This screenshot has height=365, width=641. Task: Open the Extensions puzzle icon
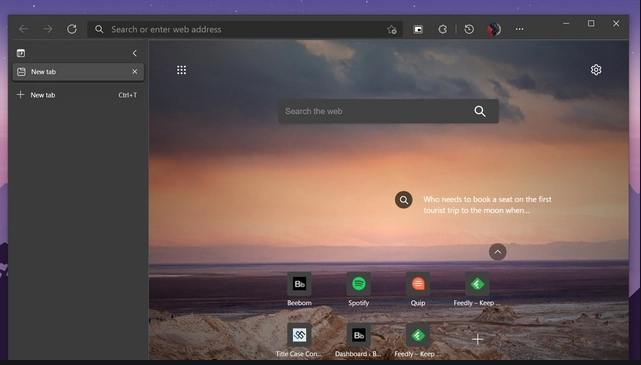pyautogui.click(x=442, y=29)
